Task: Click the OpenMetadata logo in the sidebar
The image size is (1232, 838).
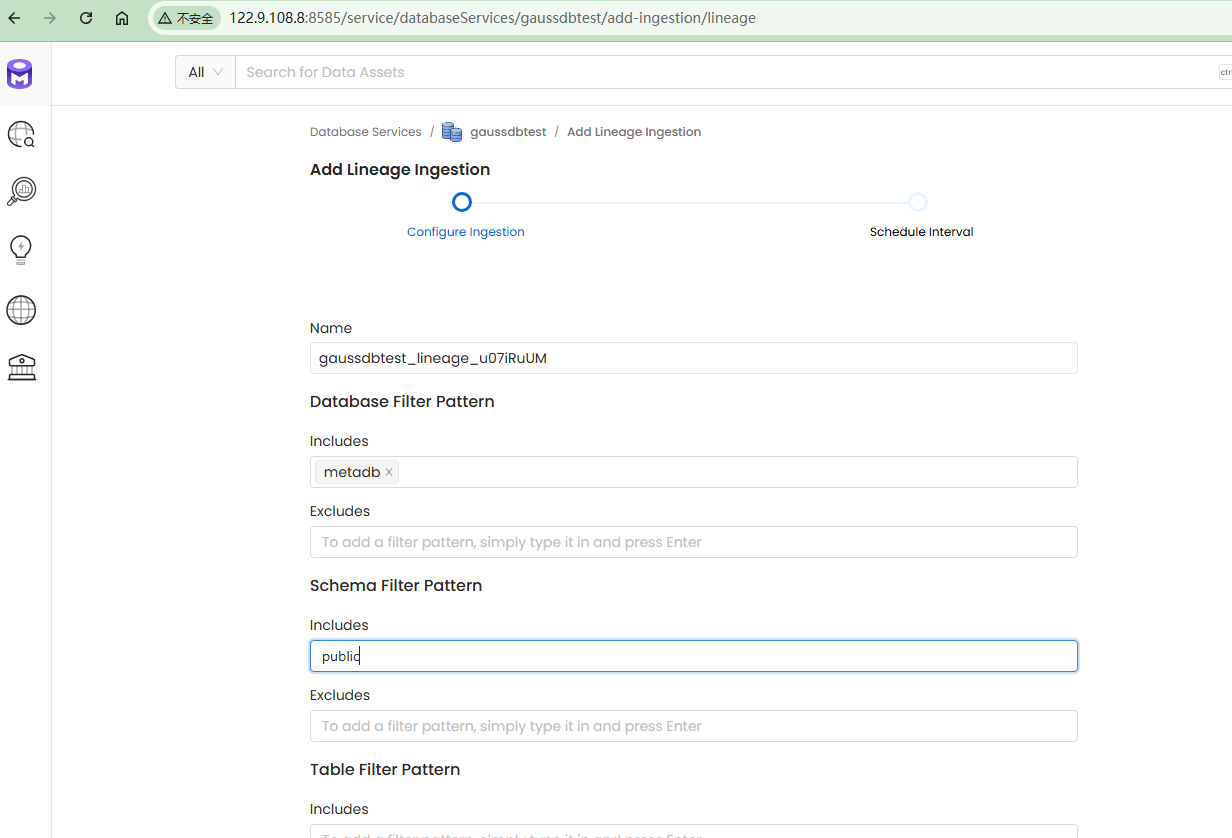Action: 20,74
